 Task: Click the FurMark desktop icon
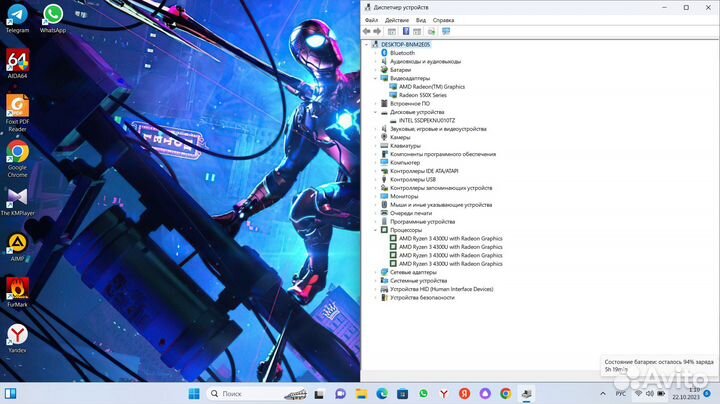pyautogui.click(x=17, y=292)
